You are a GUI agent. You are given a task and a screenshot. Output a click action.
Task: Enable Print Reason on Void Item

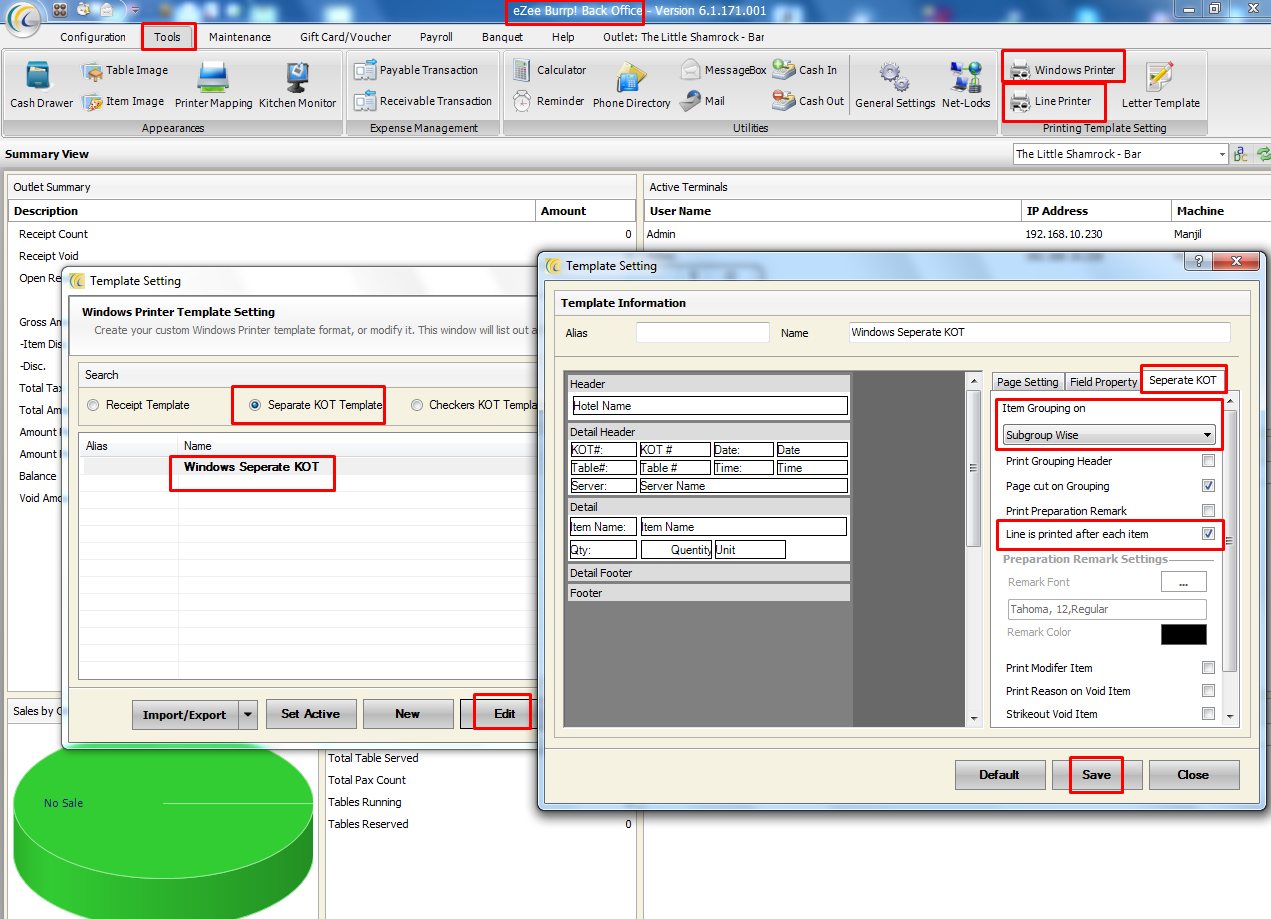coord(1208,691)
